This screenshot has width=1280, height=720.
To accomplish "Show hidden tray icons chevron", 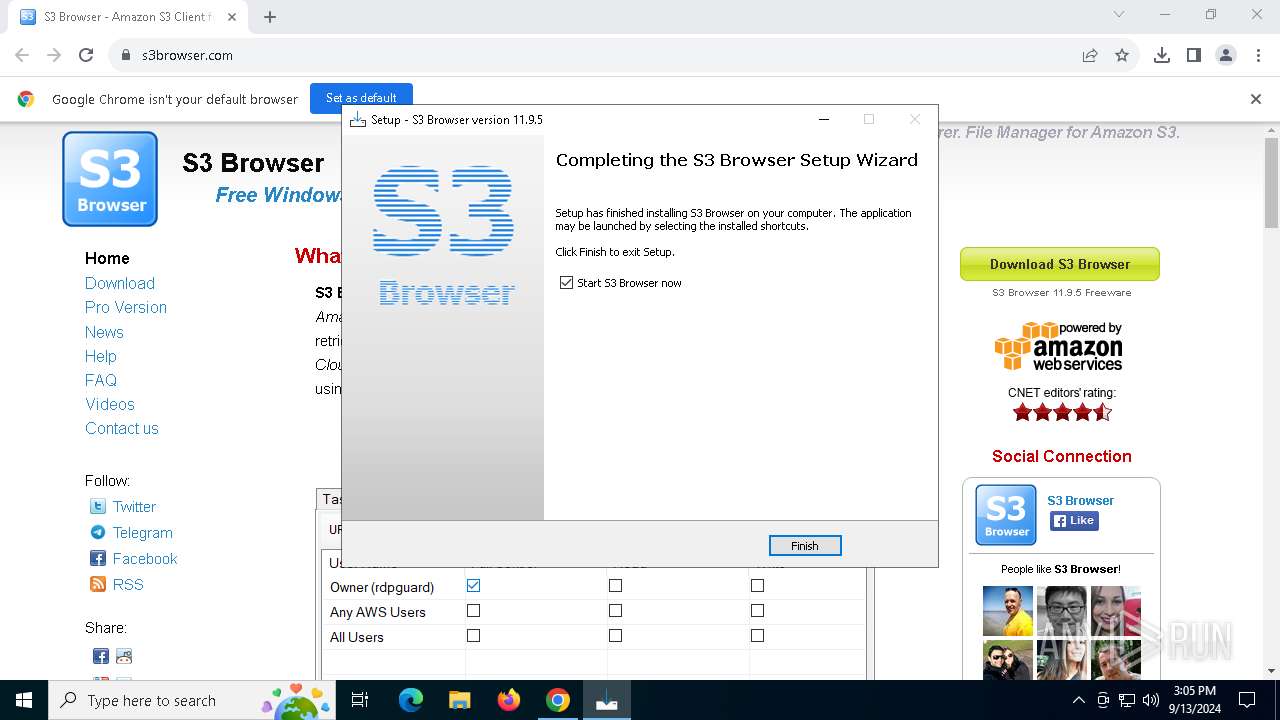I will [1078, 700].
